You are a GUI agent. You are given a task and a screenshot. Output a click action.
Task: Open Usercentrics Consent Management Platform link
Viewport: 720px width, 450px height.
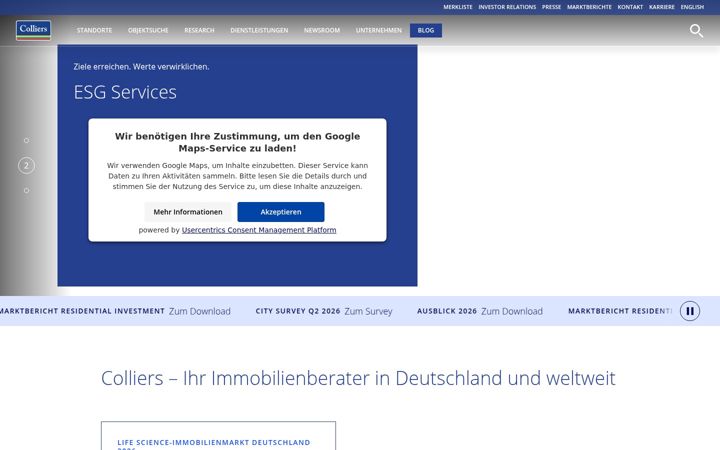259,230
